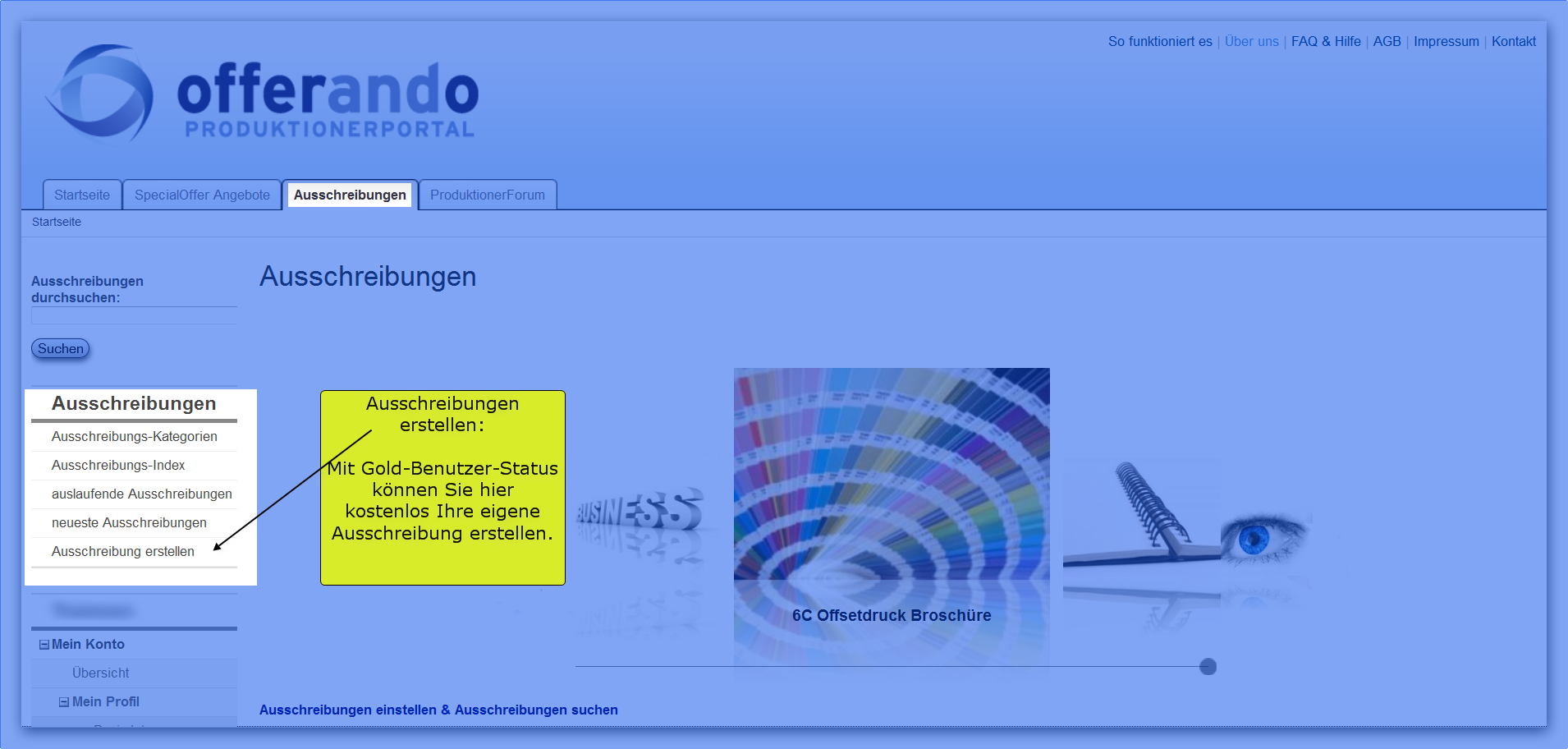The height and width of the screenshot is (749, 1568).
Task: Focus the Ausschreibungen durchsuchen search field
Action: tap(135, 316)
